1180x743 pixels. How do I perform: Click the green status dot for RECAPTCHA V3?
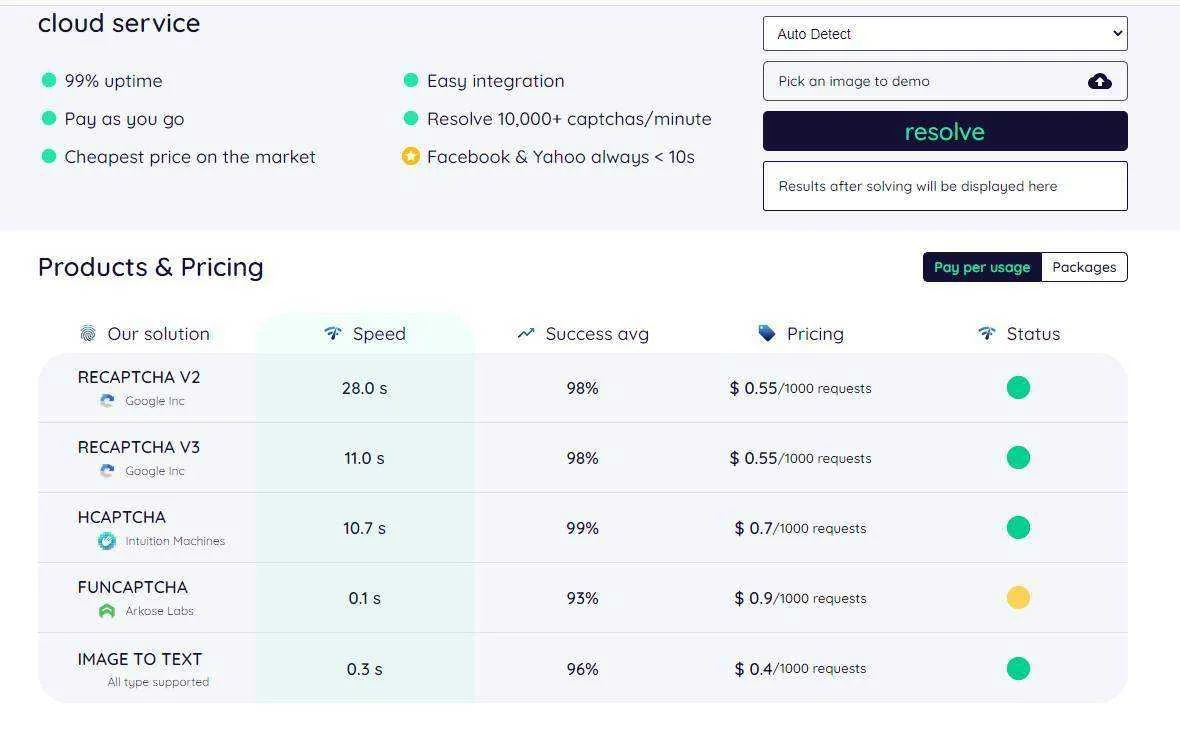[x=1018, y=458]
